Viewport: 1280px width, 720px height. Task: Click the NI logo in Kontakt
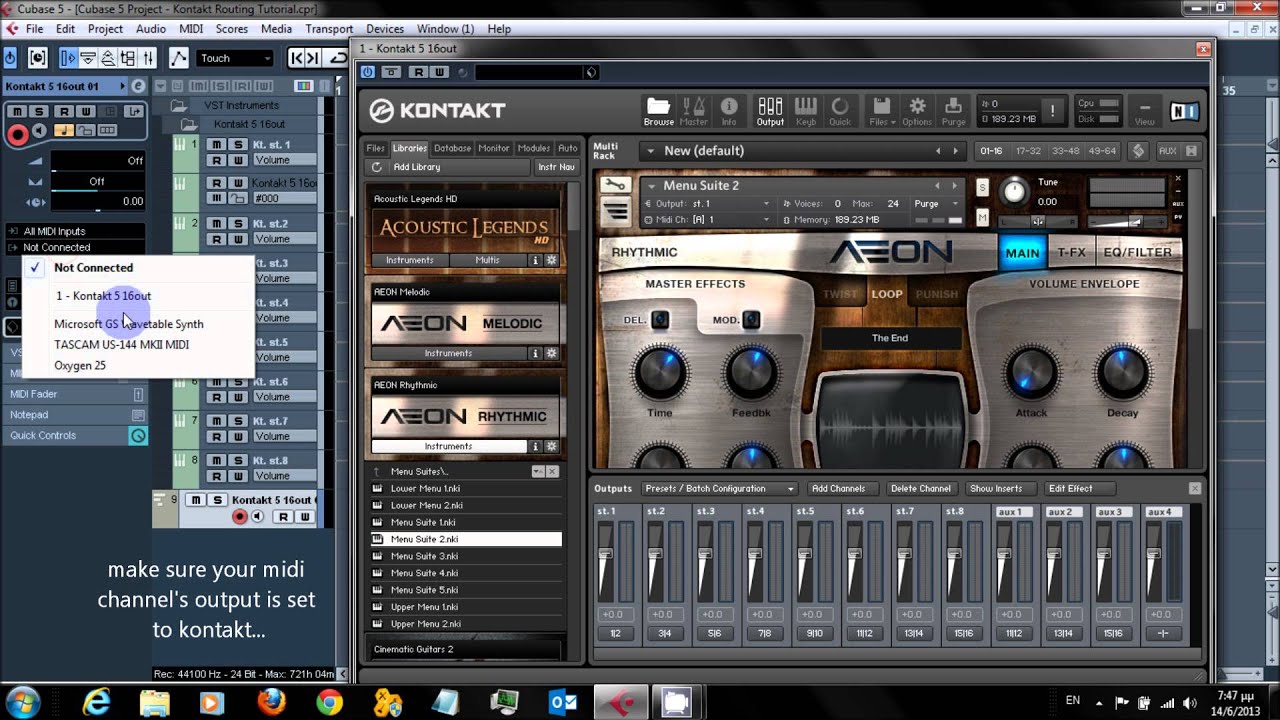pos(1185,111)
